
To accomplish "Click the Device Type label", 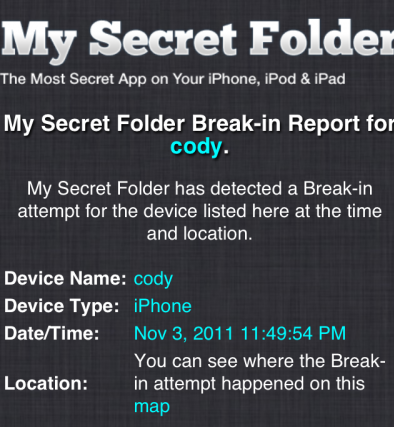I will [62, 306].
